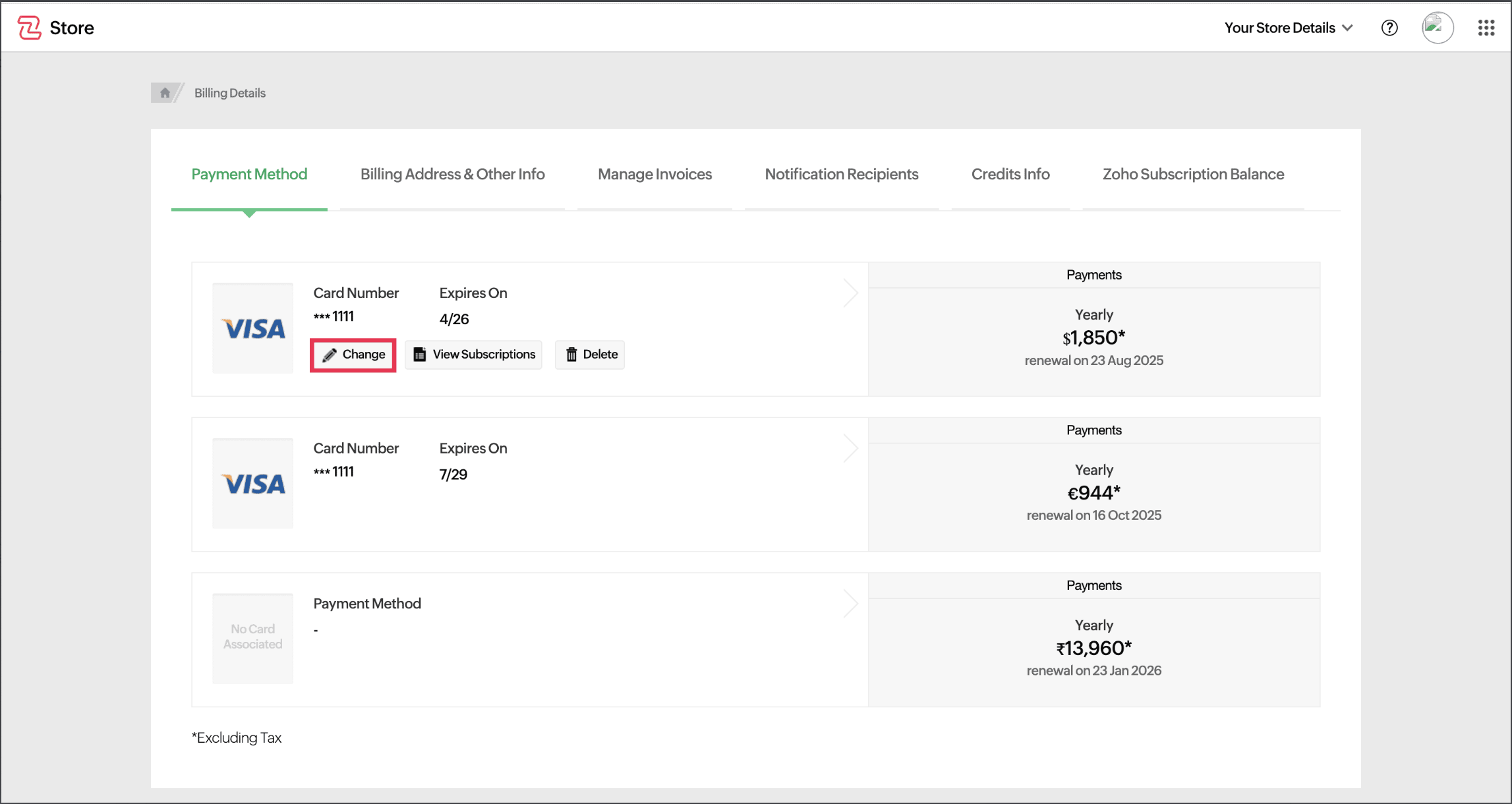The image size is (1512, 804).
Task: Click the second VISA card logo
Action: 253,484
